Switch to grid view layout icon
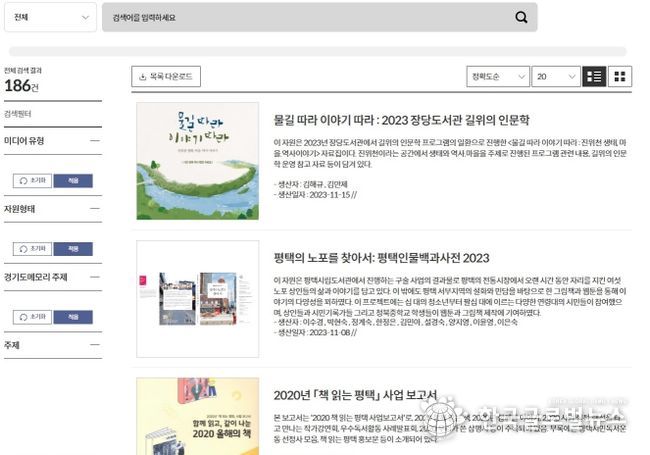Image resolution: width=650 pixels, height=455 pixels. [620, 76]
